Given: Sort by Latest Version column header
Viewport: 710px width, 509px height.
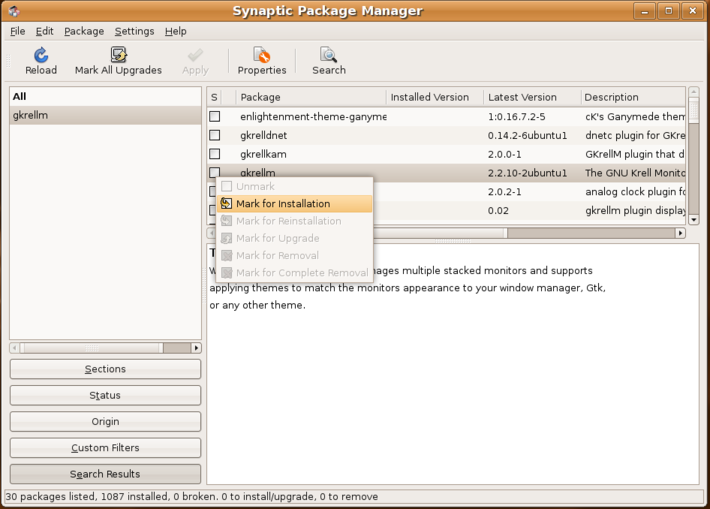Looking at the screenshot, I should [x=532, y=97].
